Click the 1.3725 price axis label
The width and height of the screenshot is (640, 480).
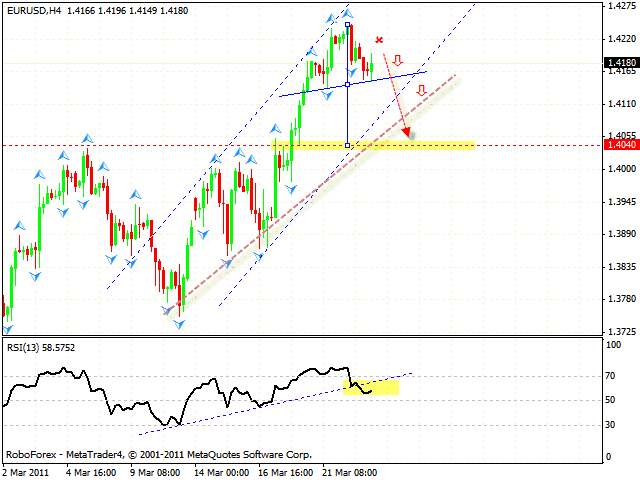[x=622, y=331]
